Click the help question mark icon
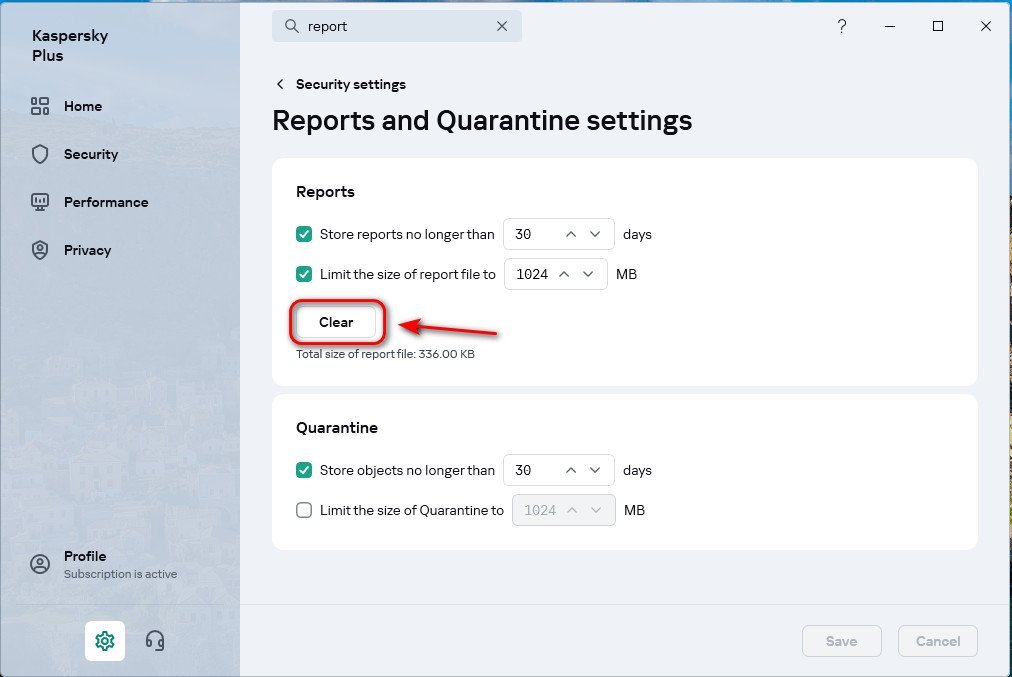 842,27
